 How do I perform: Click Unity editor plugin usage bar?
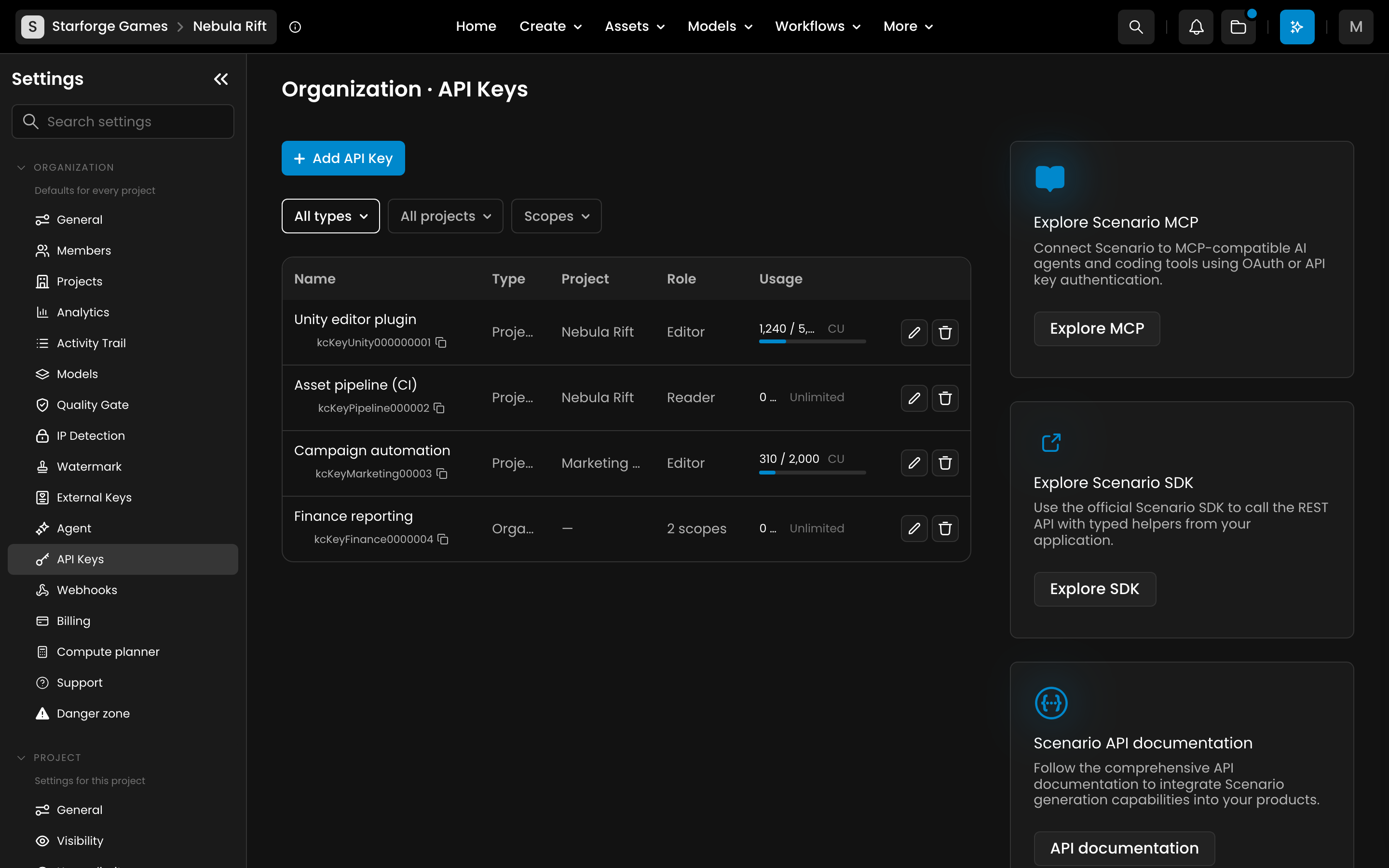(x=812, y=341)
